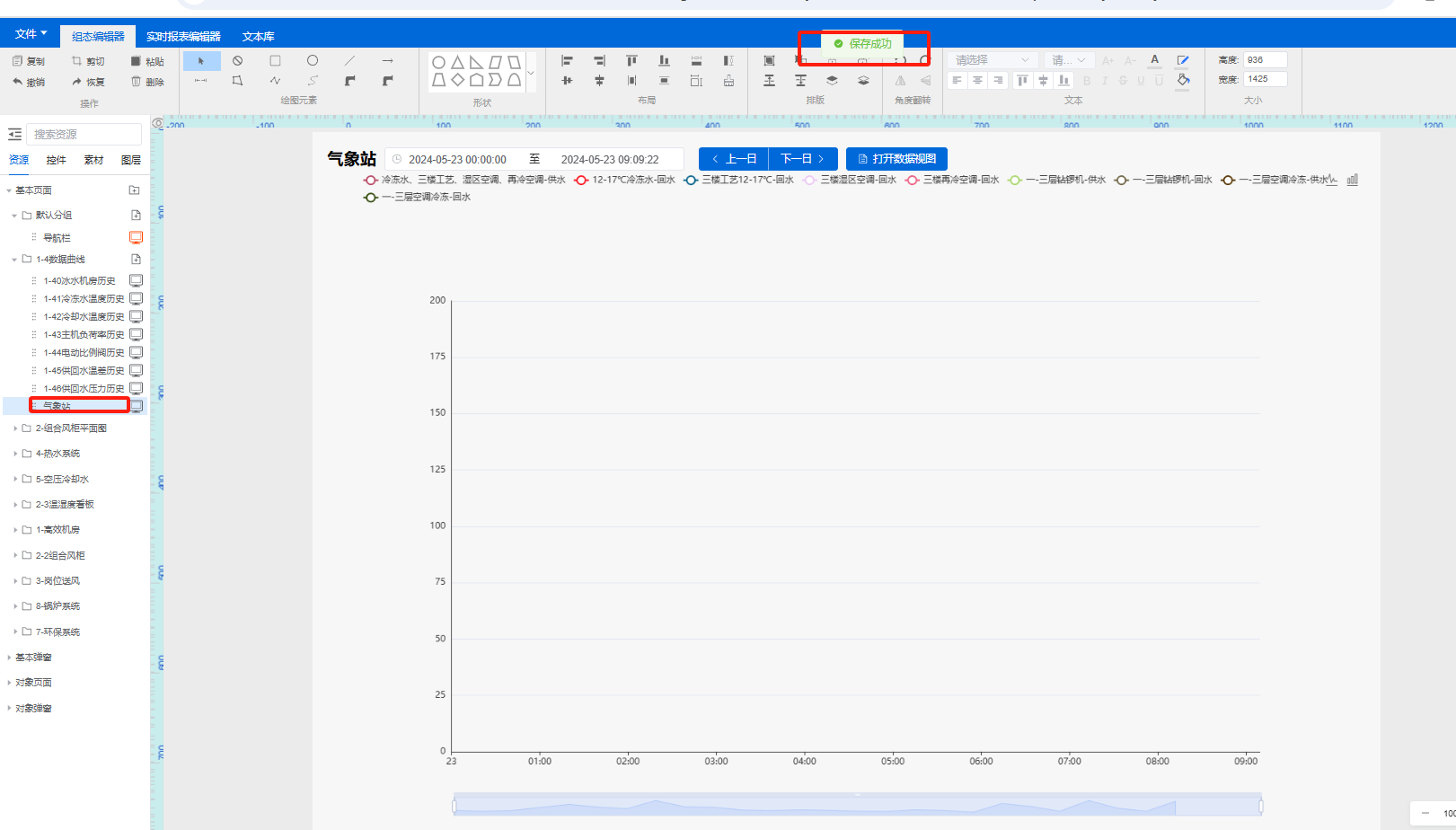Collapse the 1-4数据曲线 folder
Image resolution: width=1456 pixels, height=830 pixels.
pyautogui.click(x=14, y=260)
